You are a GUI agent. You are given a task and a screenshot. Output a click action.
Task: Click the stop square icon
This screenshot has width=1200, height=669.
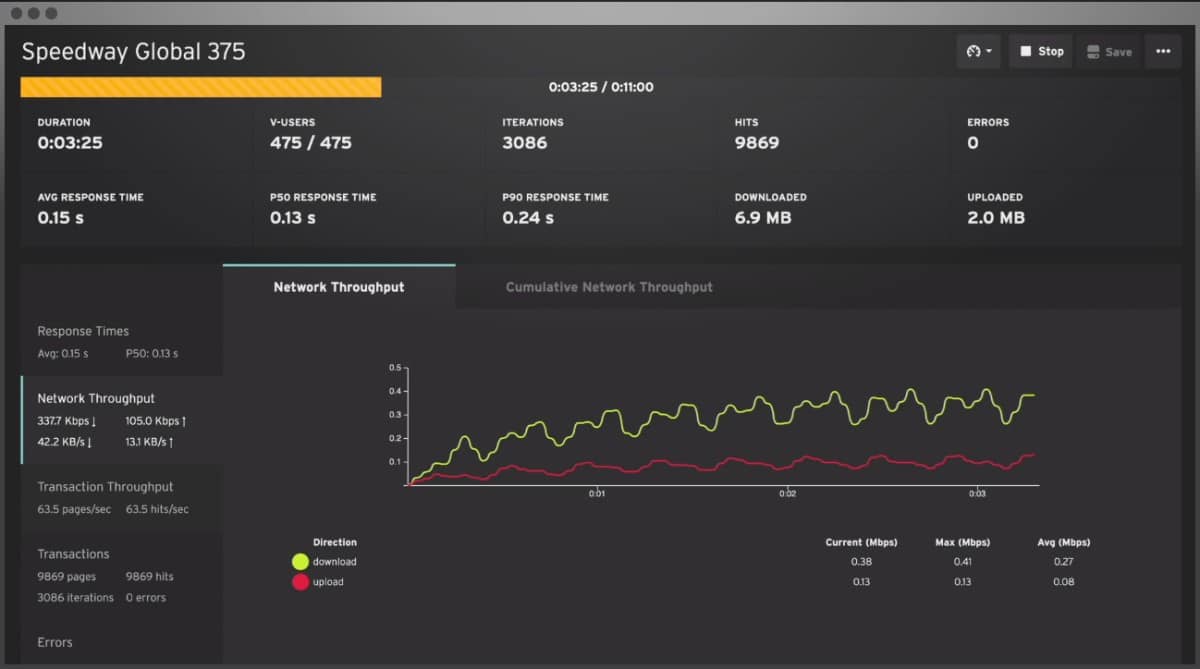click(1026, 51)
